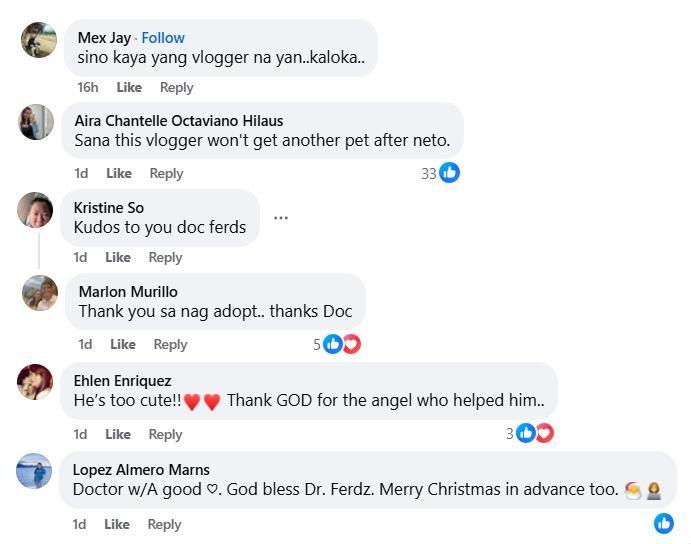Open Ehlen Enriquez's avatar
The image size is (691, 544).
(35, 382)
